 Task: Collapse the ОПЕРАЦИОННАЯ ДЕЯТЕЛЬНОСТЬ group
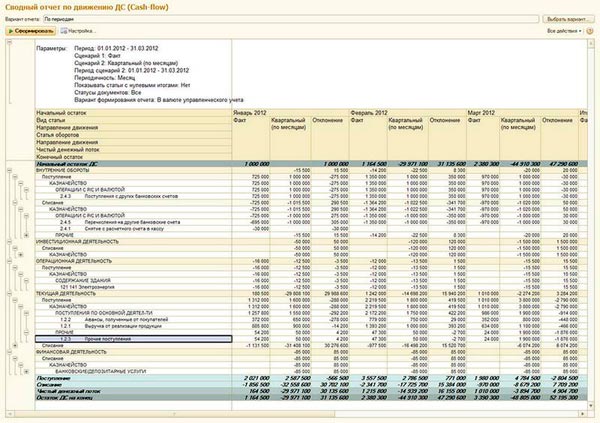pos(11,263)
